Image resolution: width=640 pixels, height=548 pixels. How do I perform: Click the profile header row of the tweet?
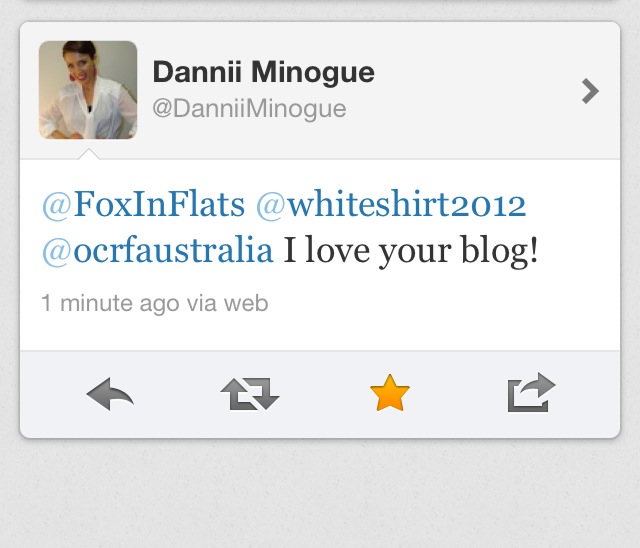320,91
